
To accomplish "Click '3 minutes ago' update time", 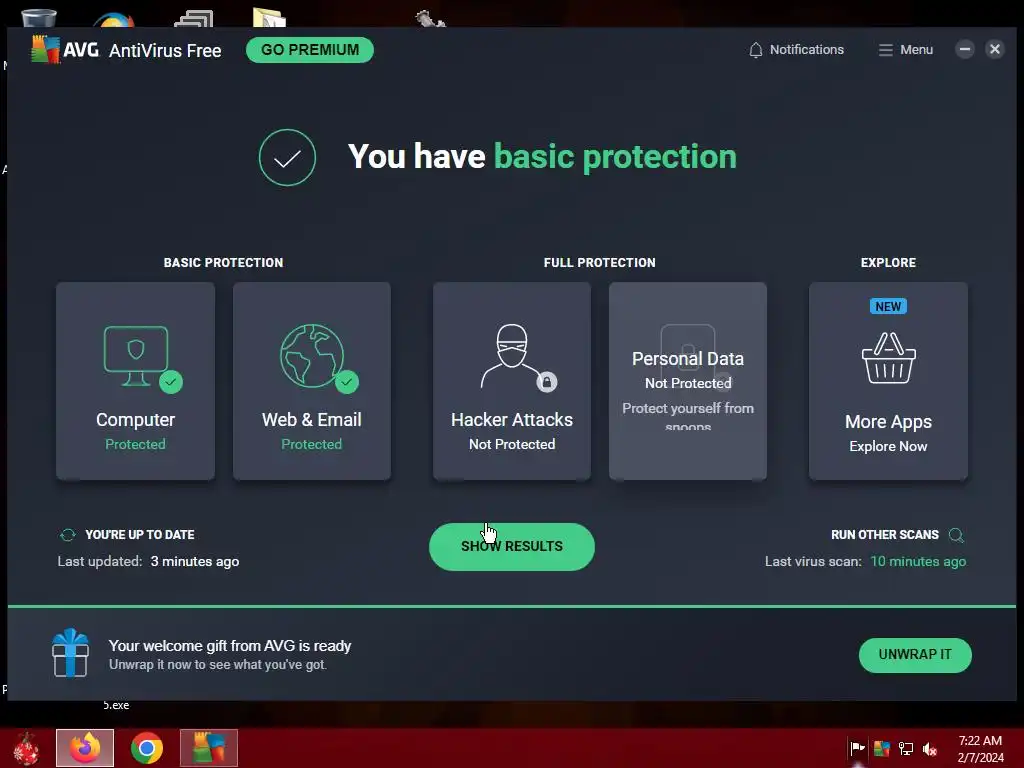I will [x=195, y=562].
